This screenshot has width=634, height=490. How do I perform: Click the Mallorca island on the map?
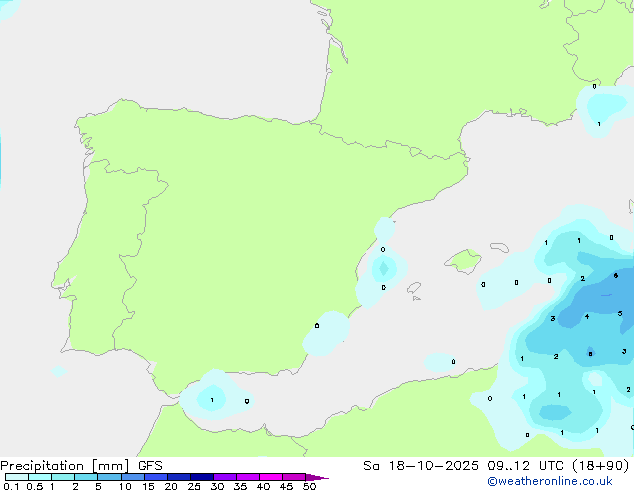click(x=463, y=261)
